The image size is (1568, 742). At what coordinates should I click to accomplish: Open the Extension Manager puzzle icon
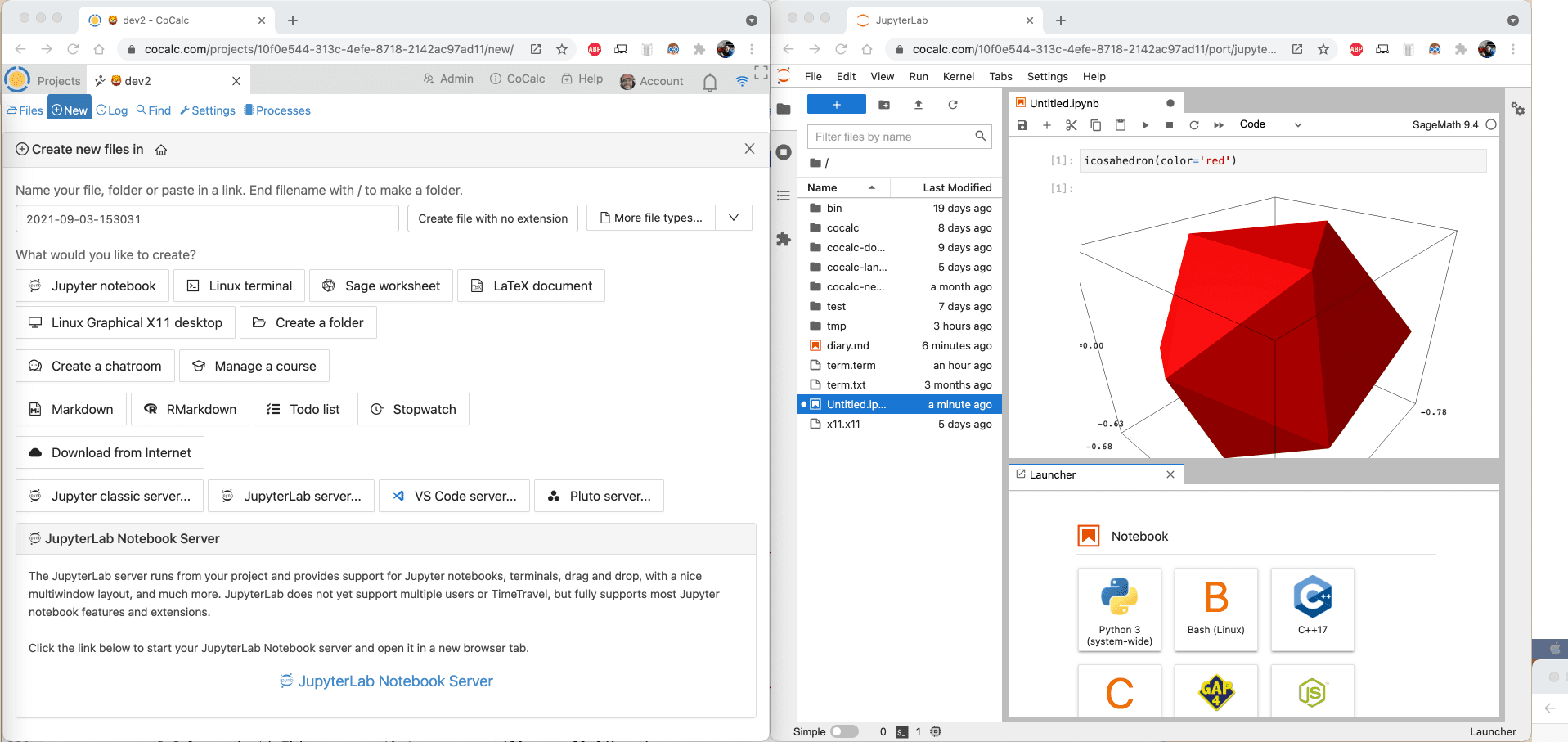point(784,239)
